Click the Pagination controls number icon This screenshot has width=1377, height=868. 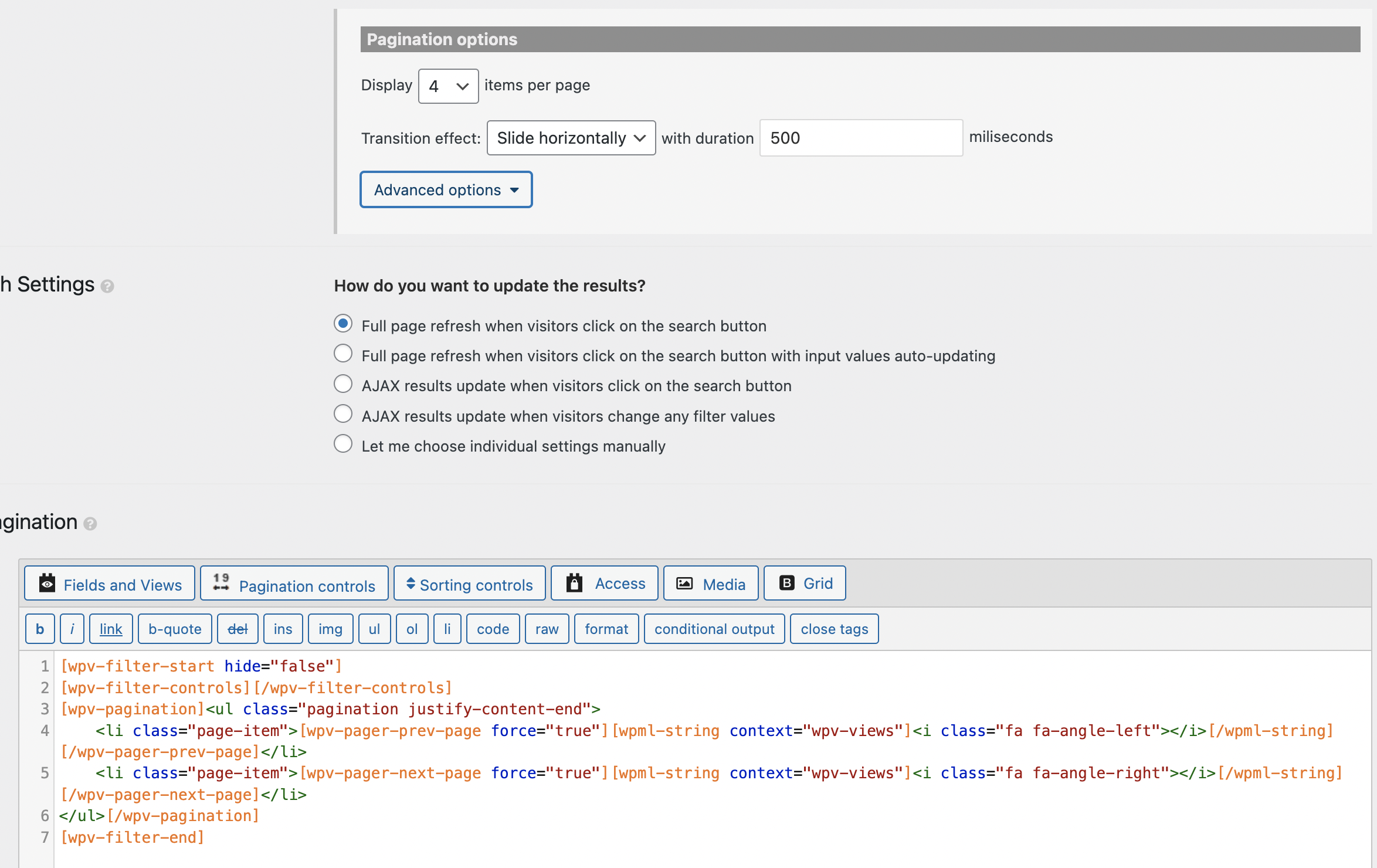221,582
